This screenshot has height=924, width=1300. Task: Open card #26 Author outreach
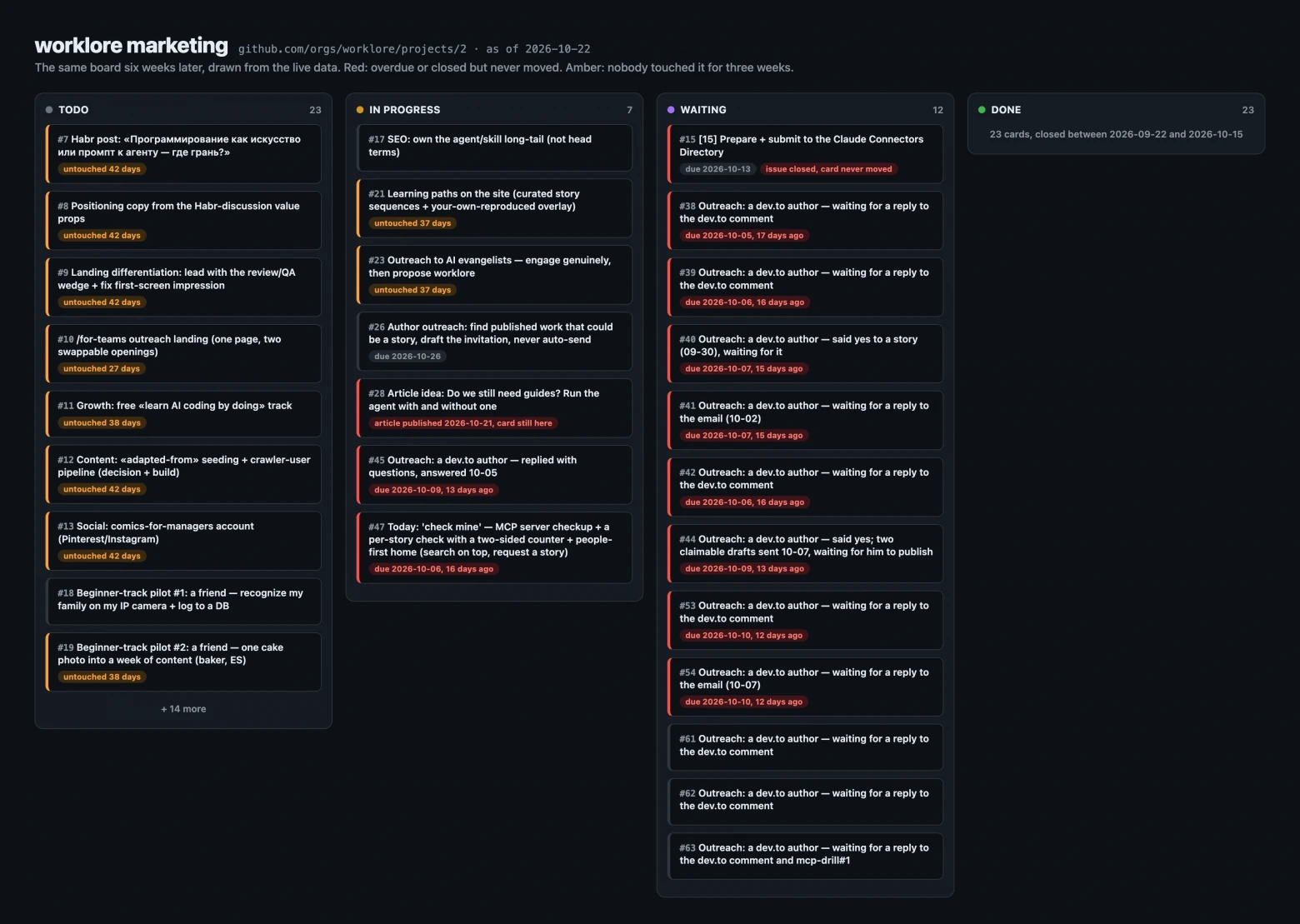coord(494,342)
